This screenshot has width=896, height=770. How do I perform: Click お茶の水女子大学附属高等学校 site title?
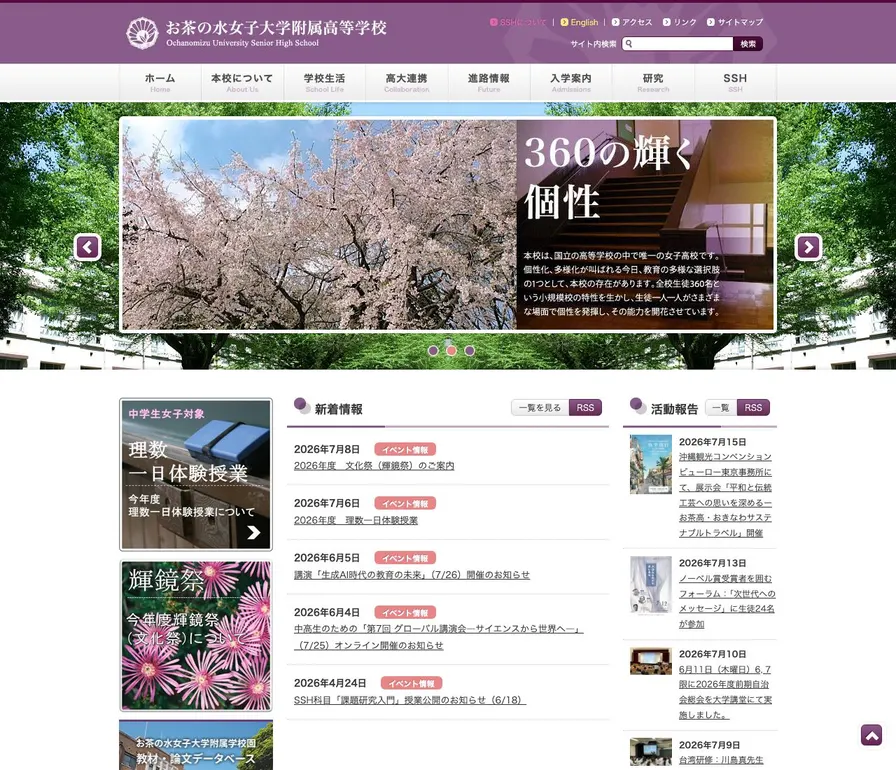pos(276,27)
